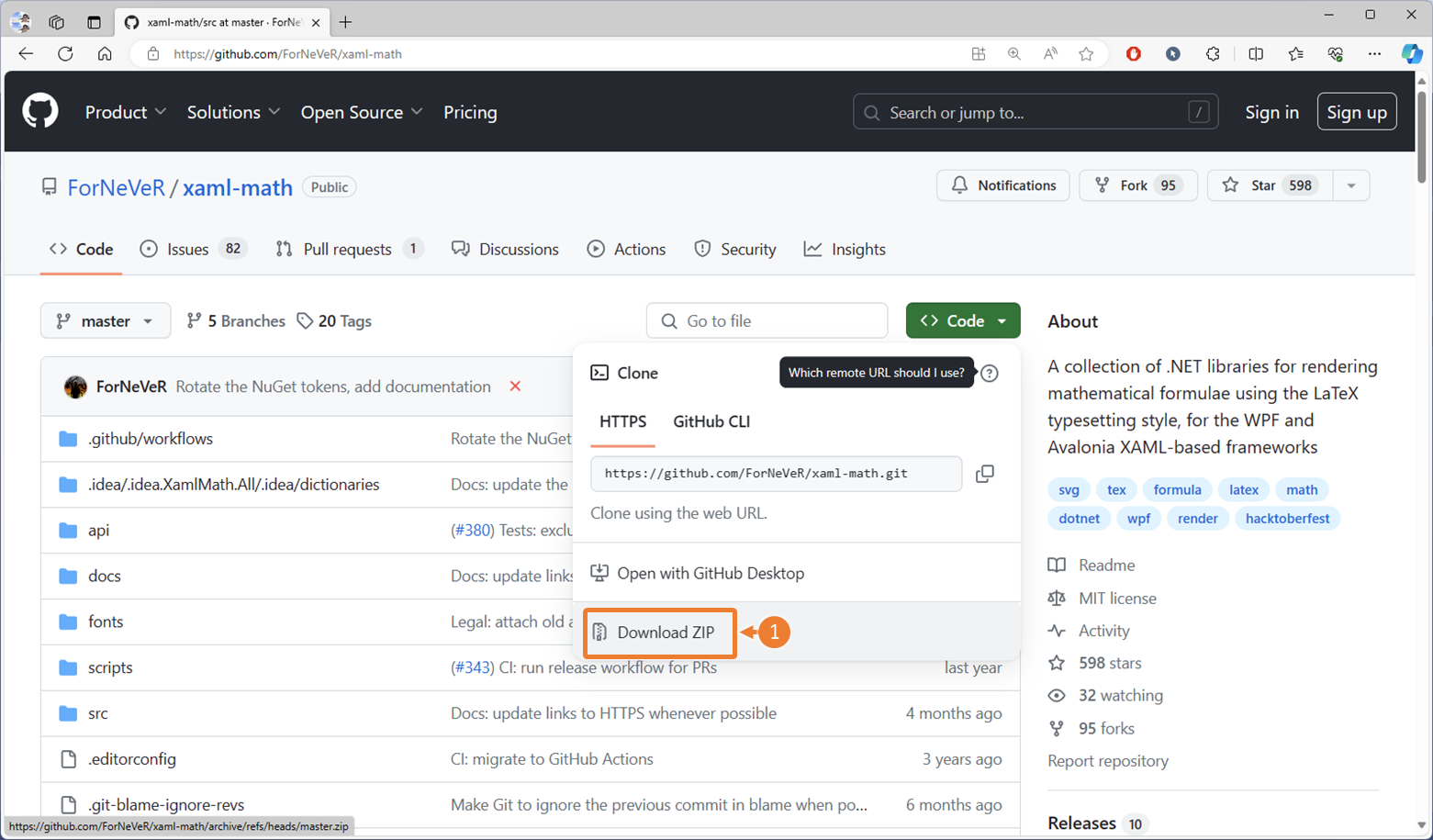The width and height of the screenshot is (1433, 840).
Task: Click ForNeVeR avatar in commit row
Action: pyautogui.click(x=75, y=386)
